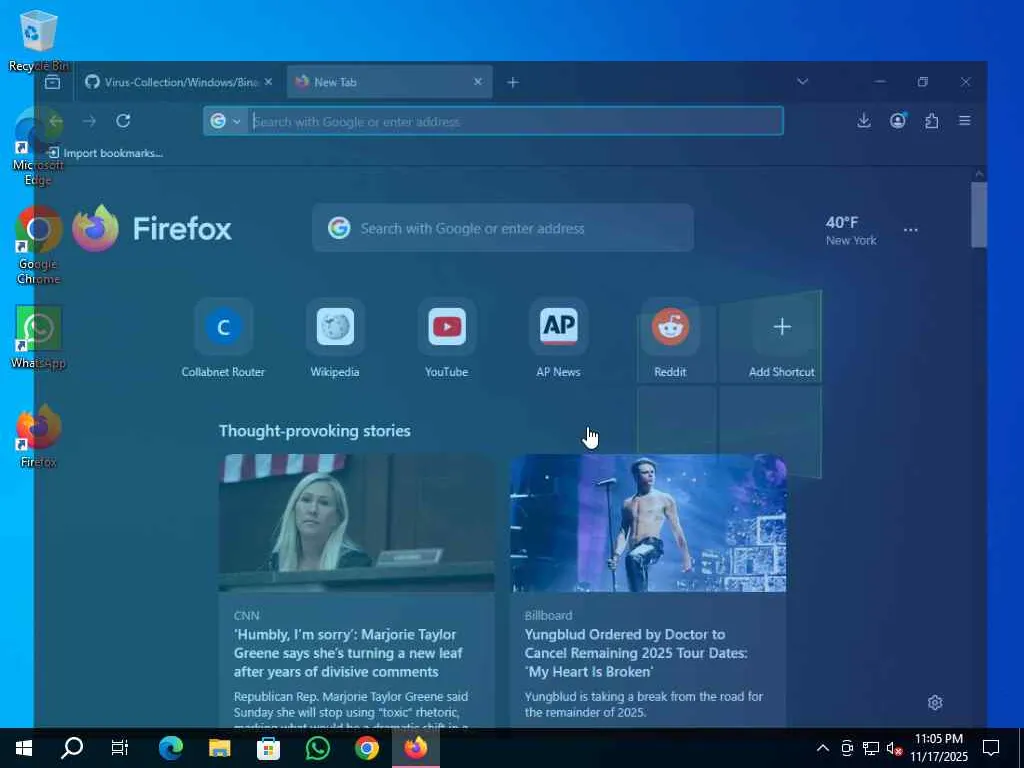
Task: Open the Yungblud concert story thumbnail
Action: pyautogui.click(x=648, y=523)
